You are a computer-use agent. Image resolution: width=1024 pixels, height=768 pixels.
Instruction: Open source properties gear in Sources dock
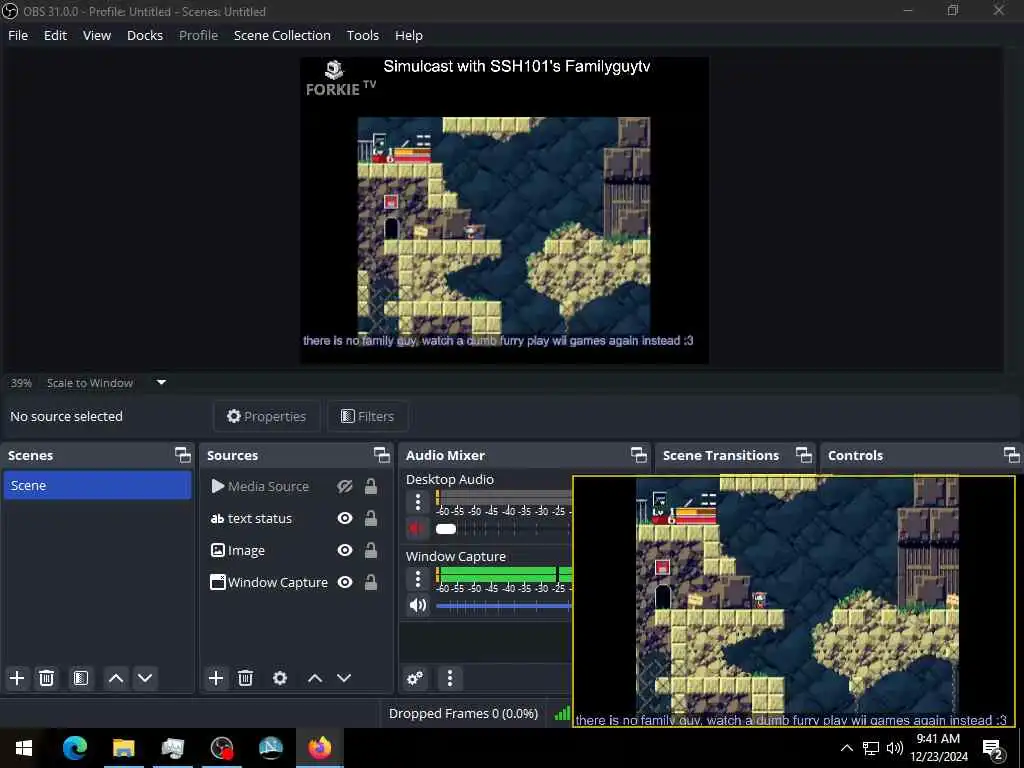280,678
